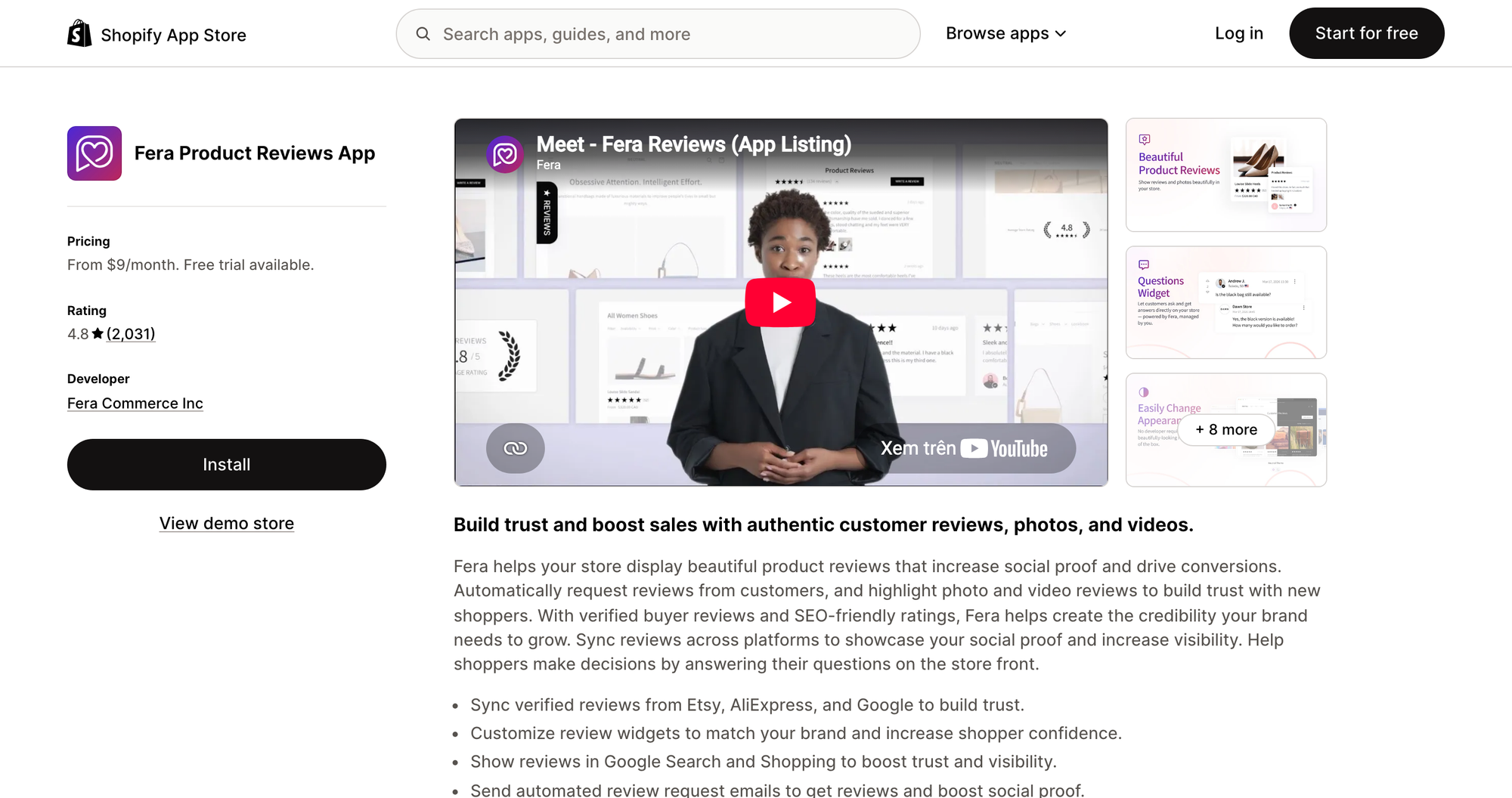Click the Fera app heart icon
This screenshot has height=798, width=1512.
pyautogui.click(x=94, y=153)
